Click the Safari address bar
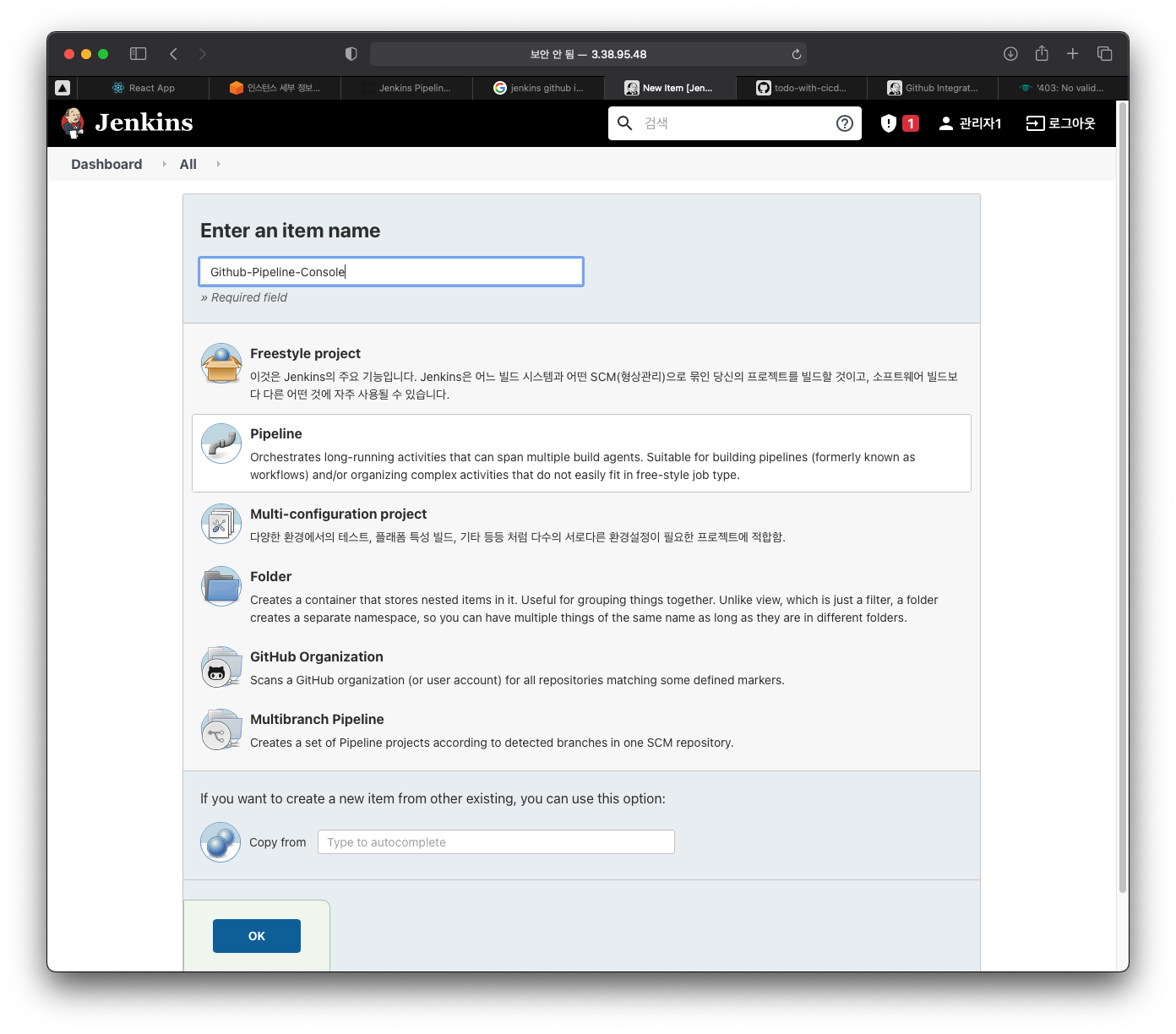Viewport: 1176px width, 1034px height. coord(588,54)
